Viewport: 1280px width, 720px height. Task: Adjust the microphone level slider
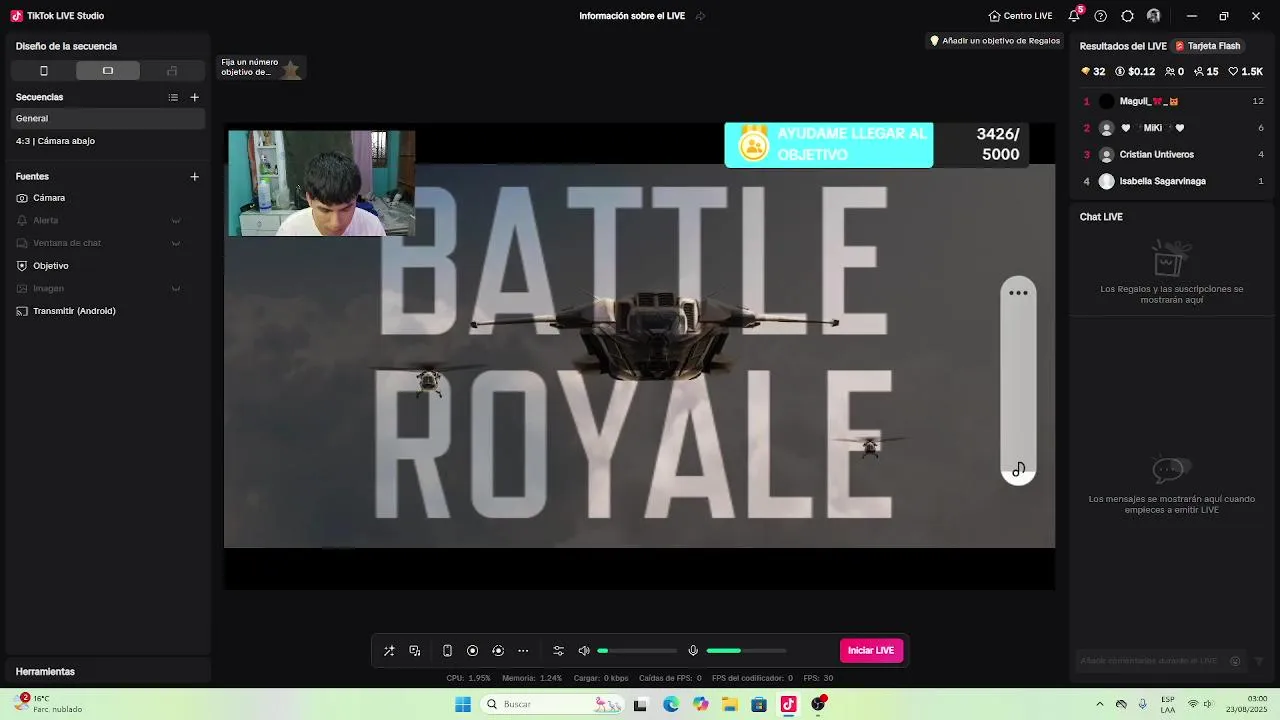click(x=746, y=651)
